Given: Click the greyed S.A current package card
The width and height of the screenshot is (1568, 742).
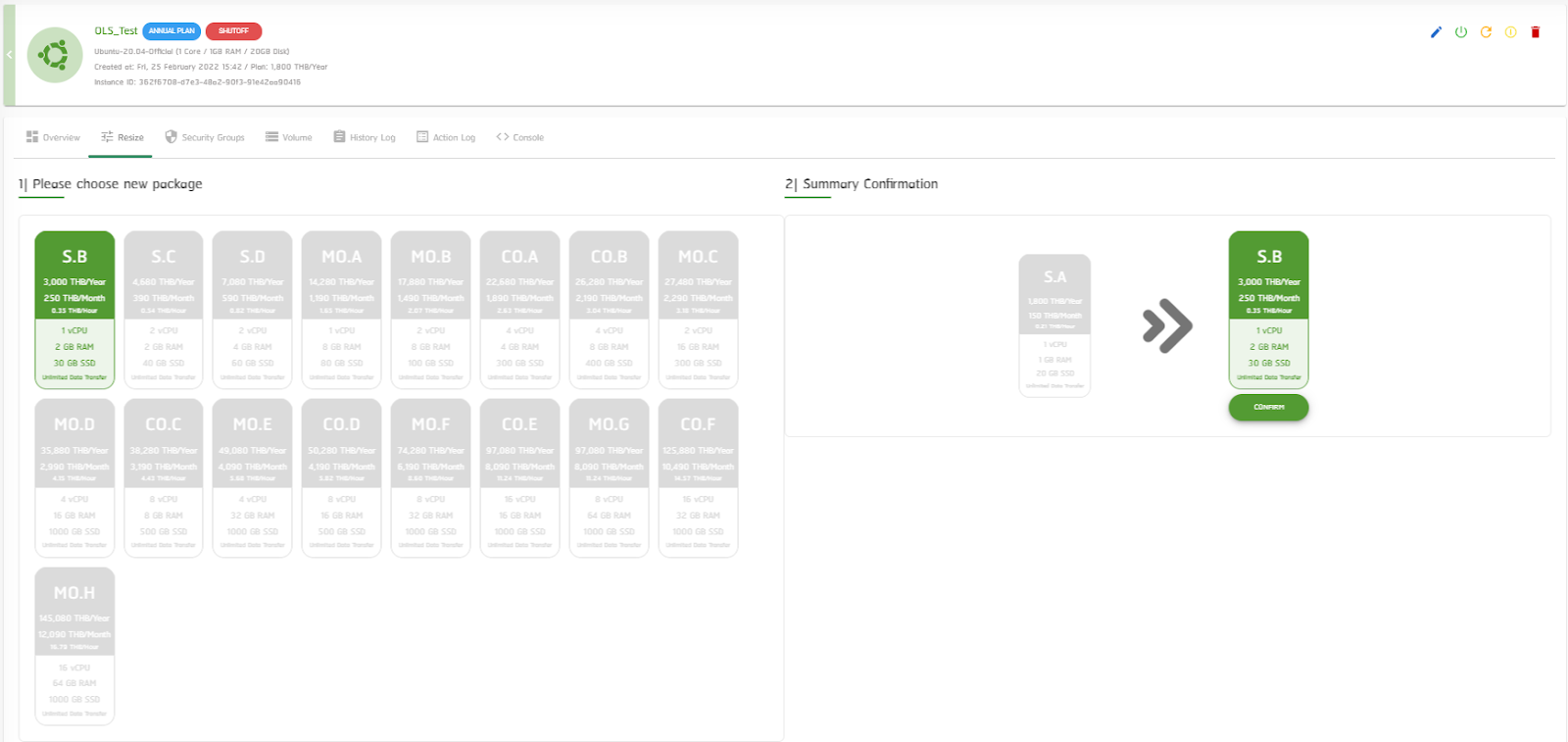Looking at the screenshot, I should 1054,325.
